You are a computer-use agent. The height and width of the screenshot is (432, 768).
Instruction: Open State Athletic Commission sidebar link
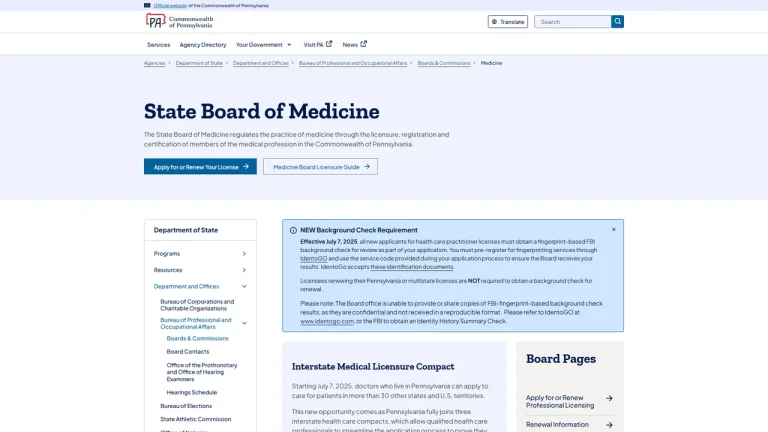pos(195,419)
